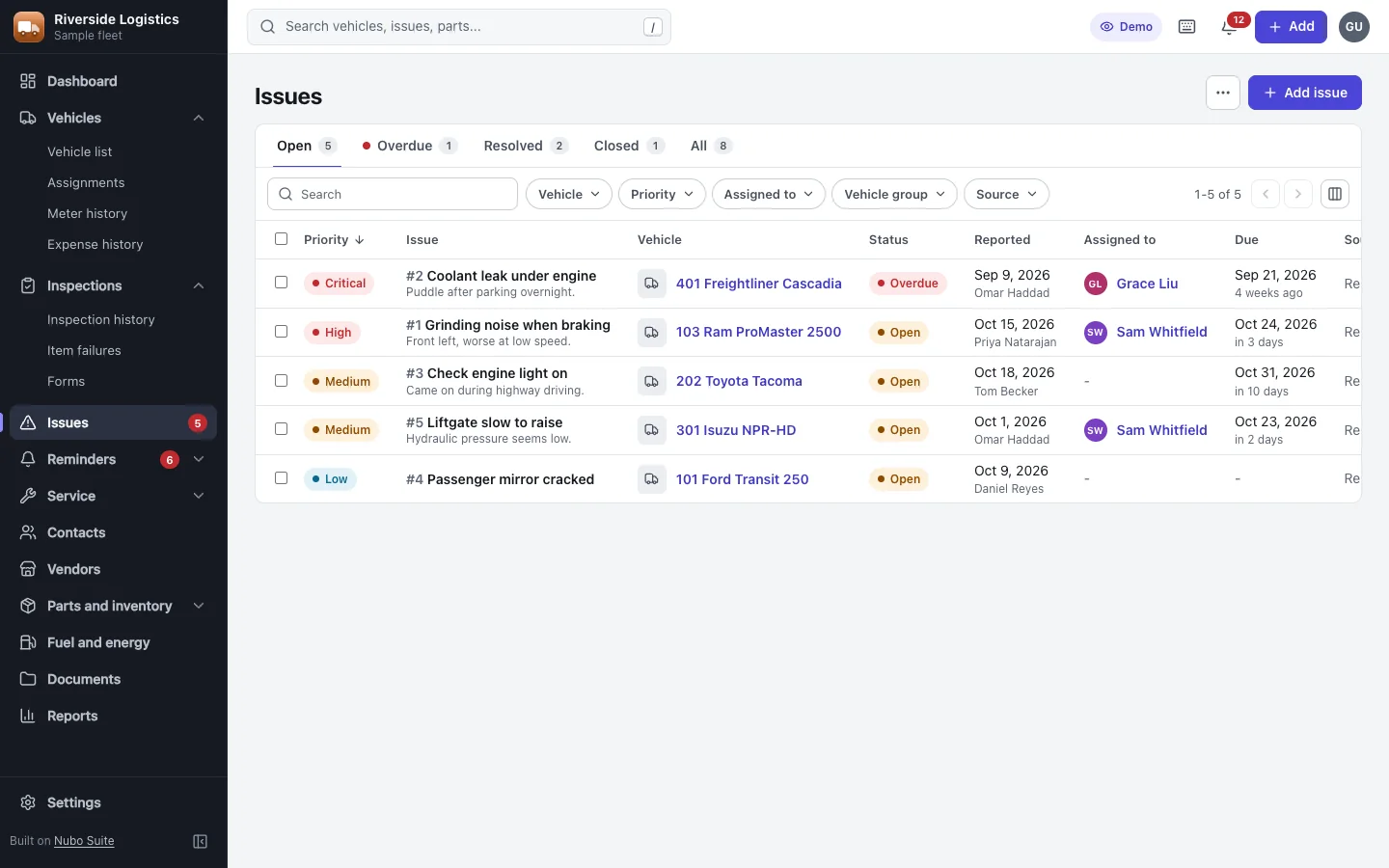Switch to the Resolved tab
Viewport: 1389px width, 868px height.
[526, 146]
